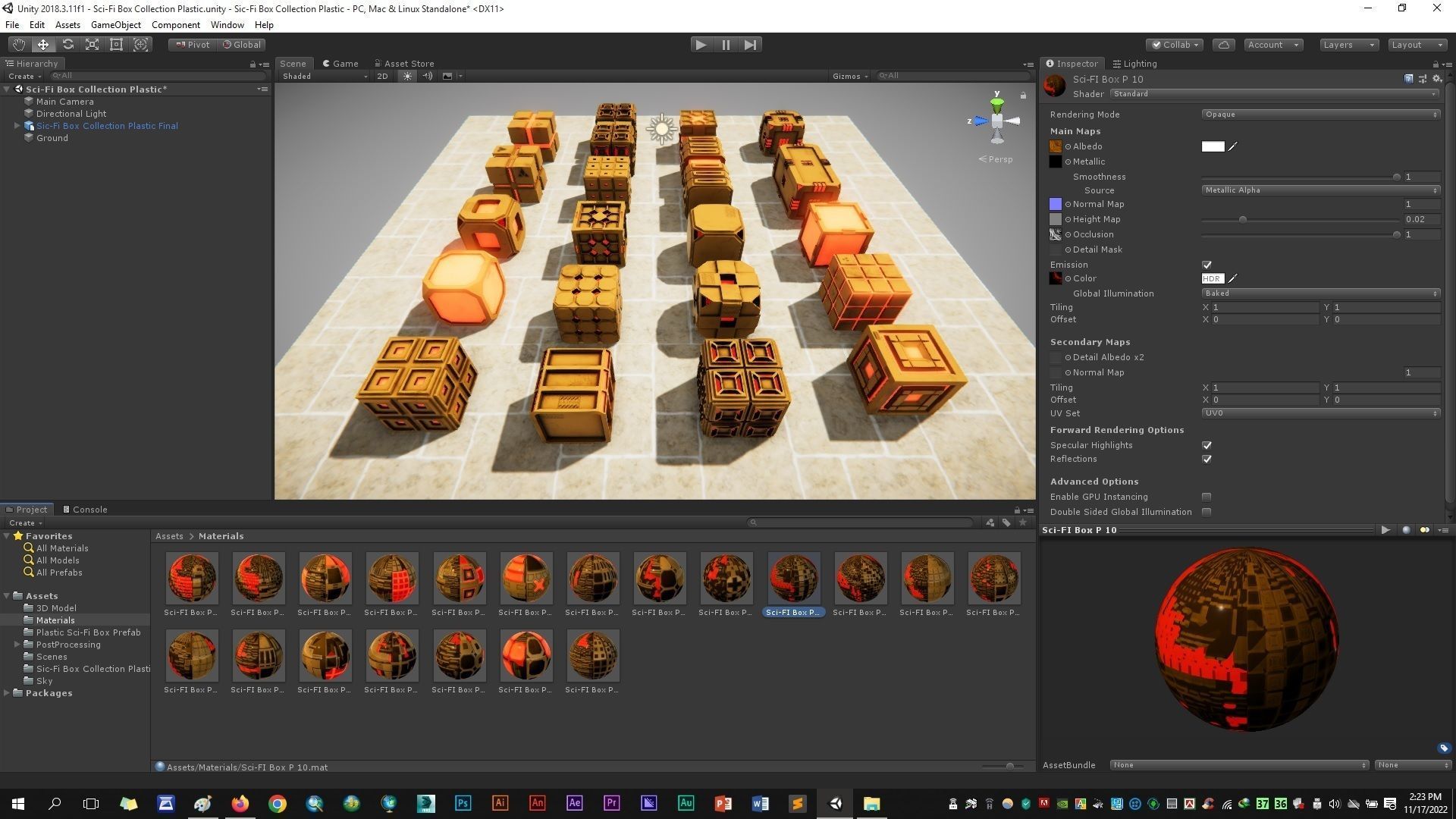Select the PostProcessing folder in Assets
The image size is (1456, 819).
[x=67, y=645]
